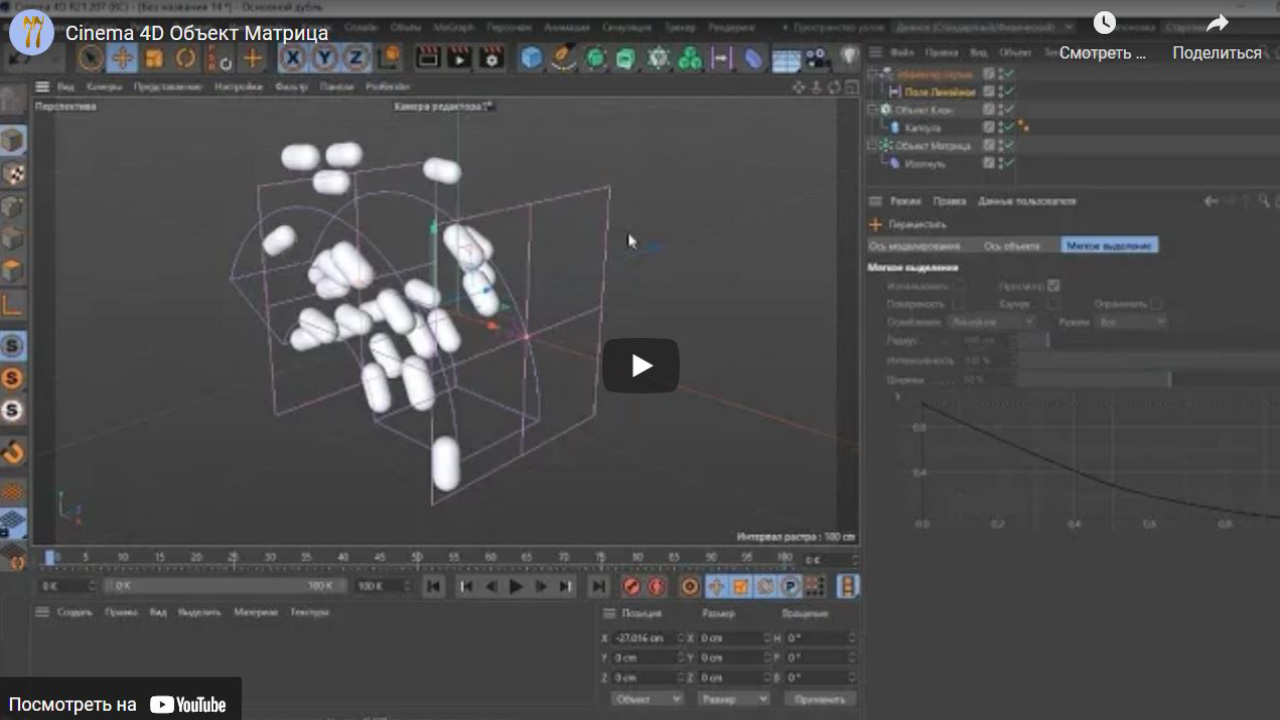Add a floor/environment grid icon

pyautogui.click(x=786, y=60)
